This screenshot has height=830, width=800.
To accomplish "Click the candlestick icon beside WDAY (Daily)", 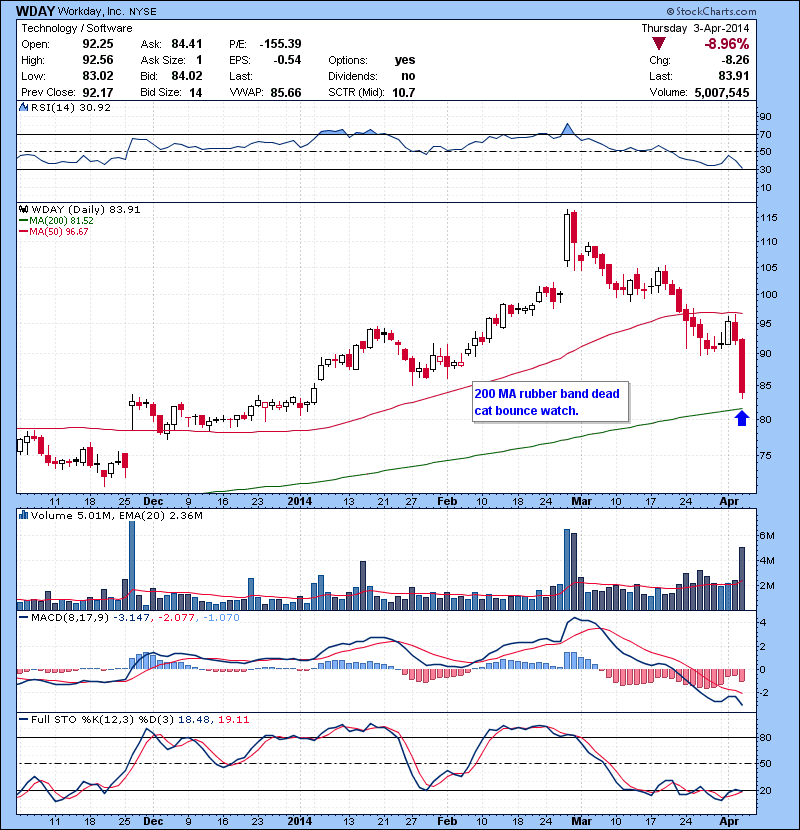I will point(23,210).
